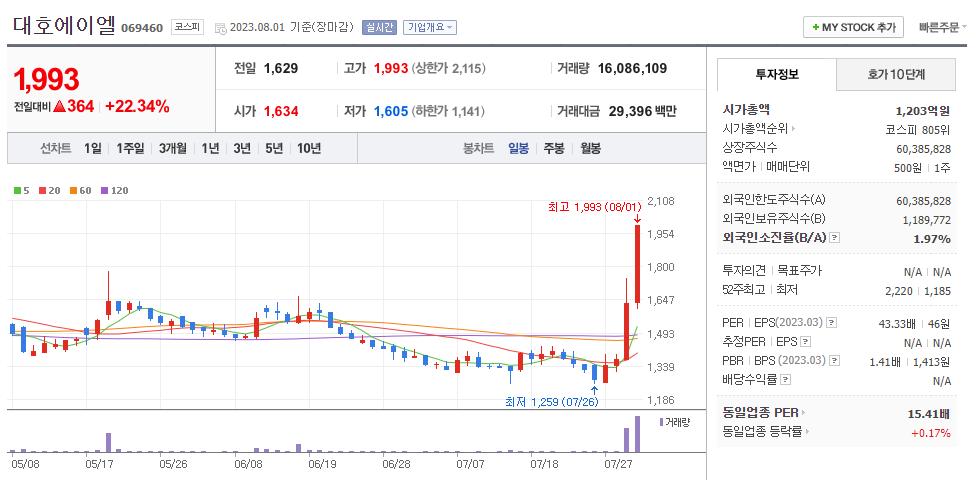Click the 외국인보유주식수(B) value 1,189,772

tap(927, 220)
